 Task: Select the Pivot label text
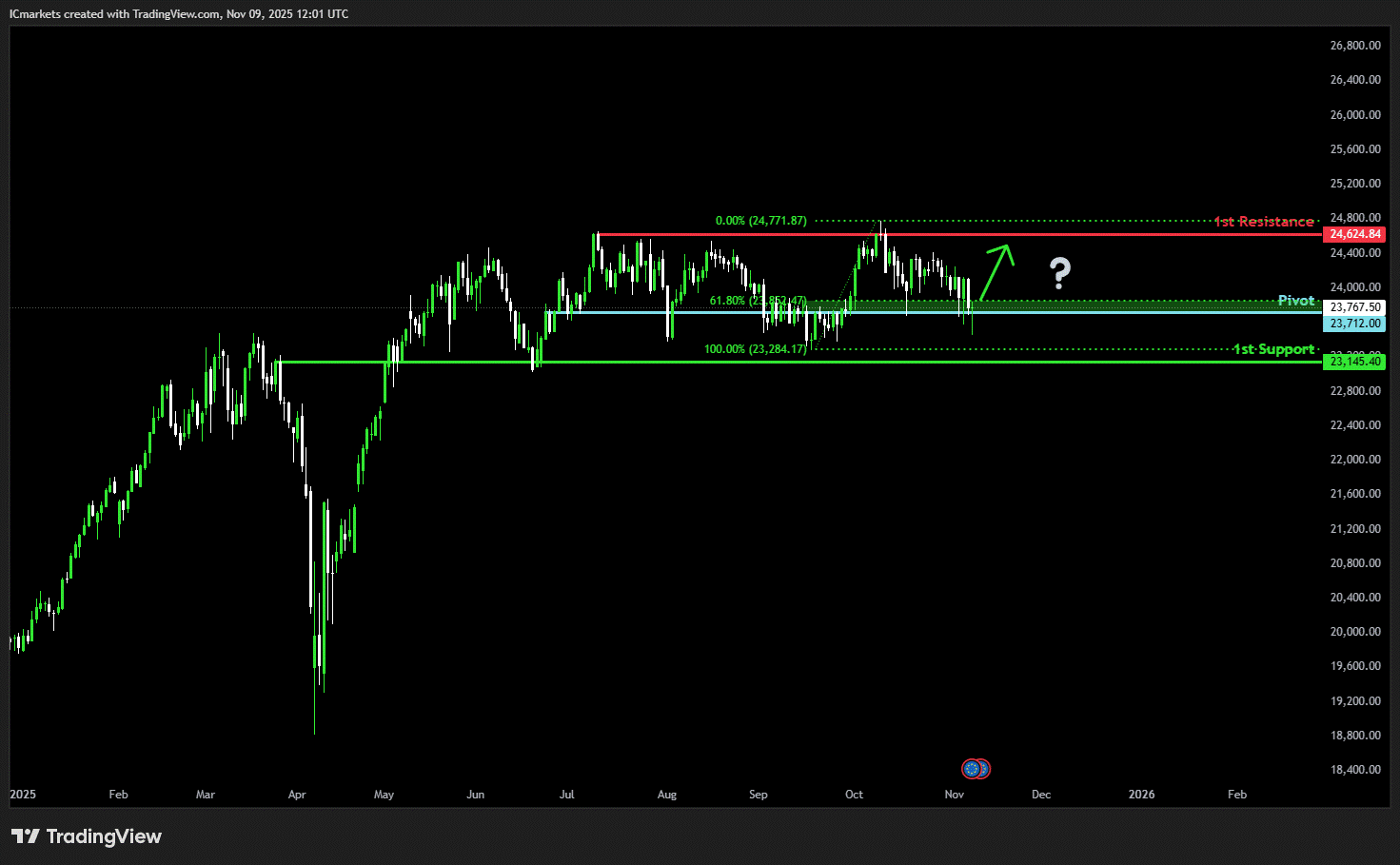pos(1295,301)
